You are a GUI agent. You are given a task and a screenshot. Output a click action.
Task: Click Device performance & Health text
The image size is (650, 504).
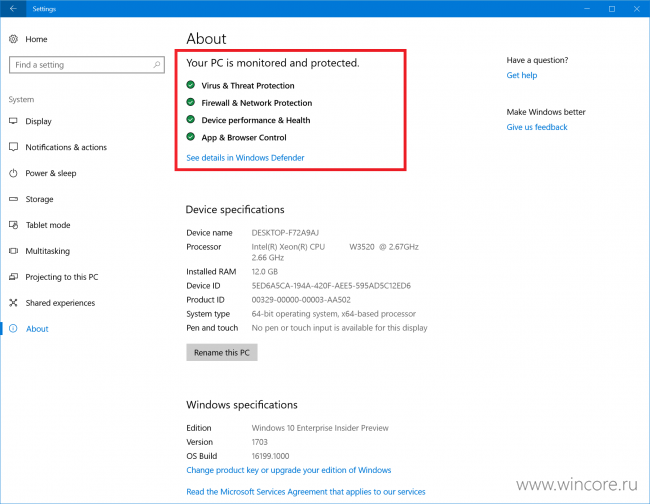(256, 120)
